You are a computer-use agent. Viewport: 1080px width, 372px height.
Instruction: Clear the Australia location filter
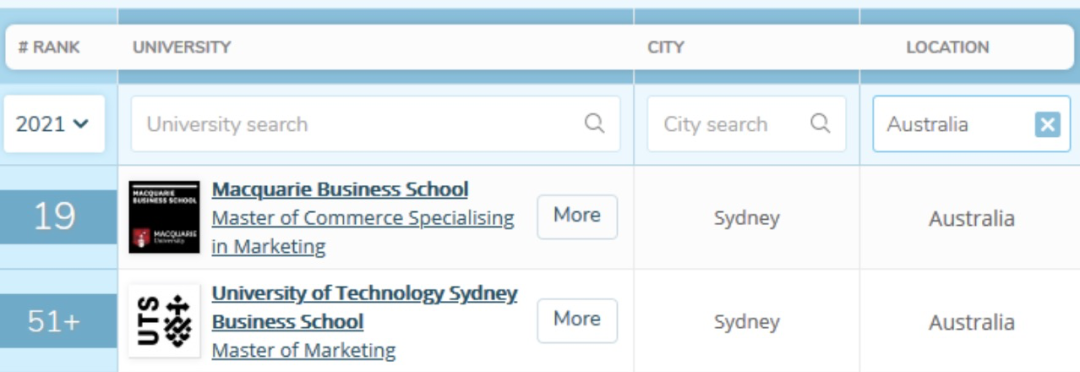pos(1047,125)
